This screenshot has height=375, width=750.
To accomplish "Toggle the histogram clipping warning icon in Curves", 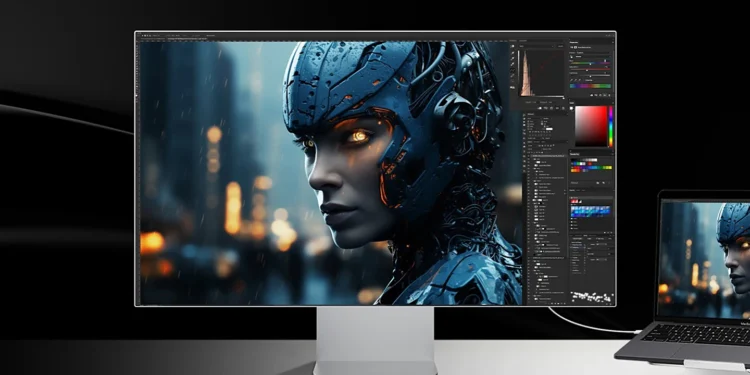I will pos(512,88).
